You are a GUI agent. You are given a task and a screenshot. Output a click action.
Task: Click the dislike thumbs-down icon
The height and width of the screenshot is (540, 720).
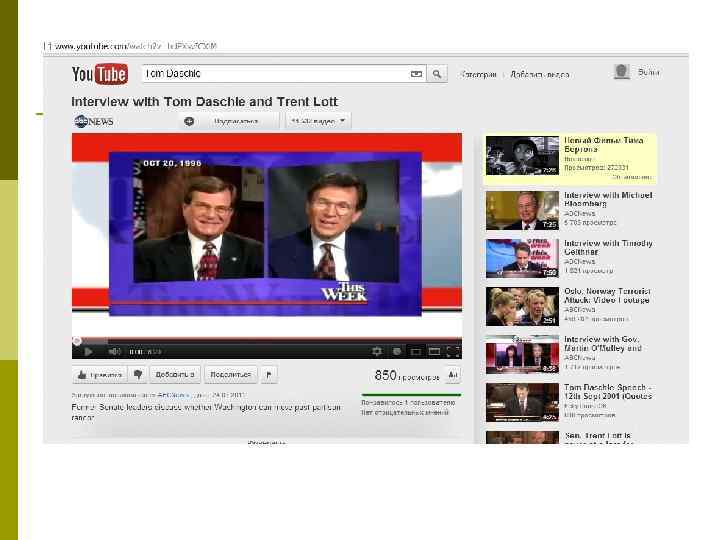(138, 375)
